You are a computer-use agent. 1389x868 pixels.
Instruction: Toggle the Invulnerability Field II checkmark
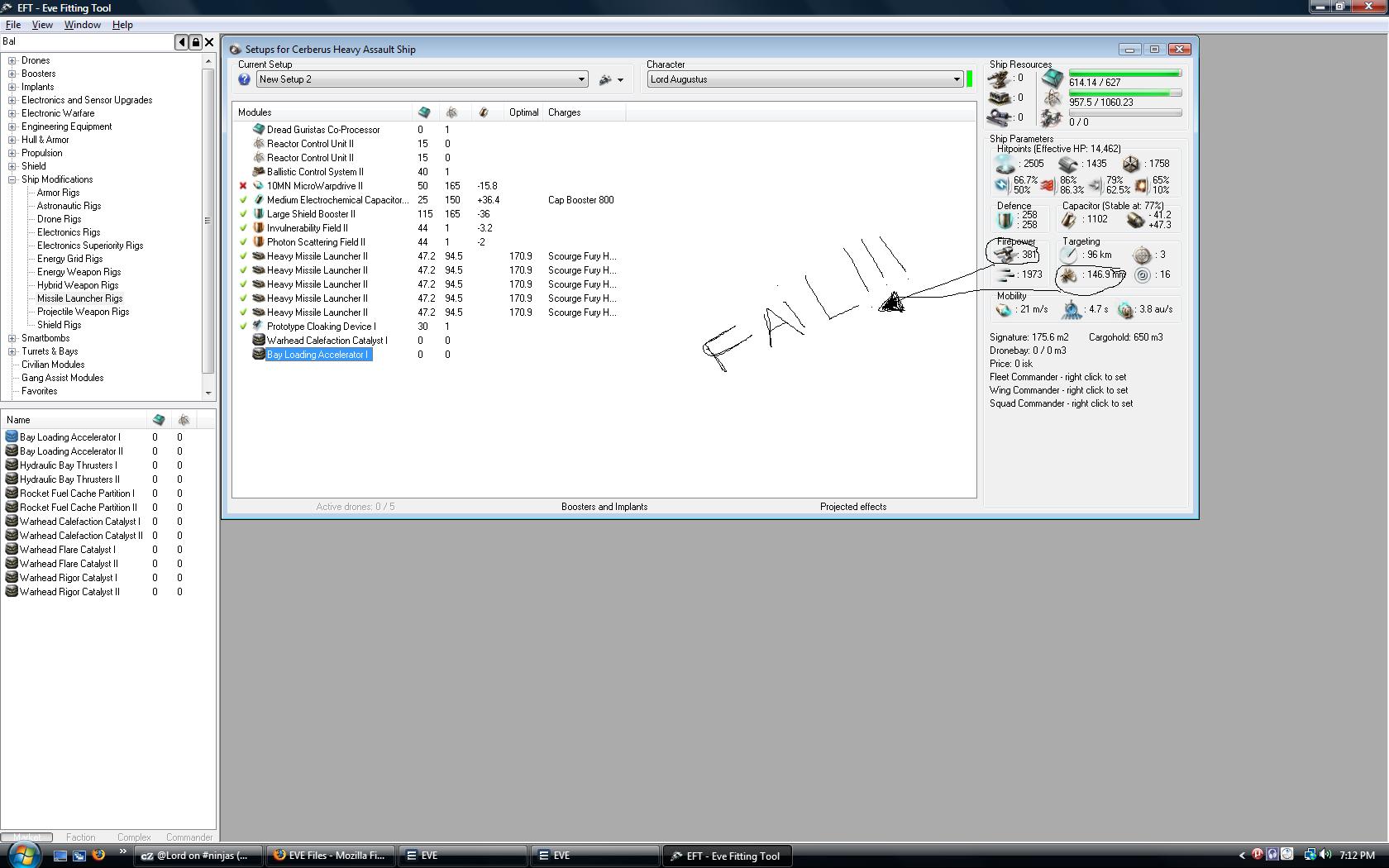click(243, 228)
